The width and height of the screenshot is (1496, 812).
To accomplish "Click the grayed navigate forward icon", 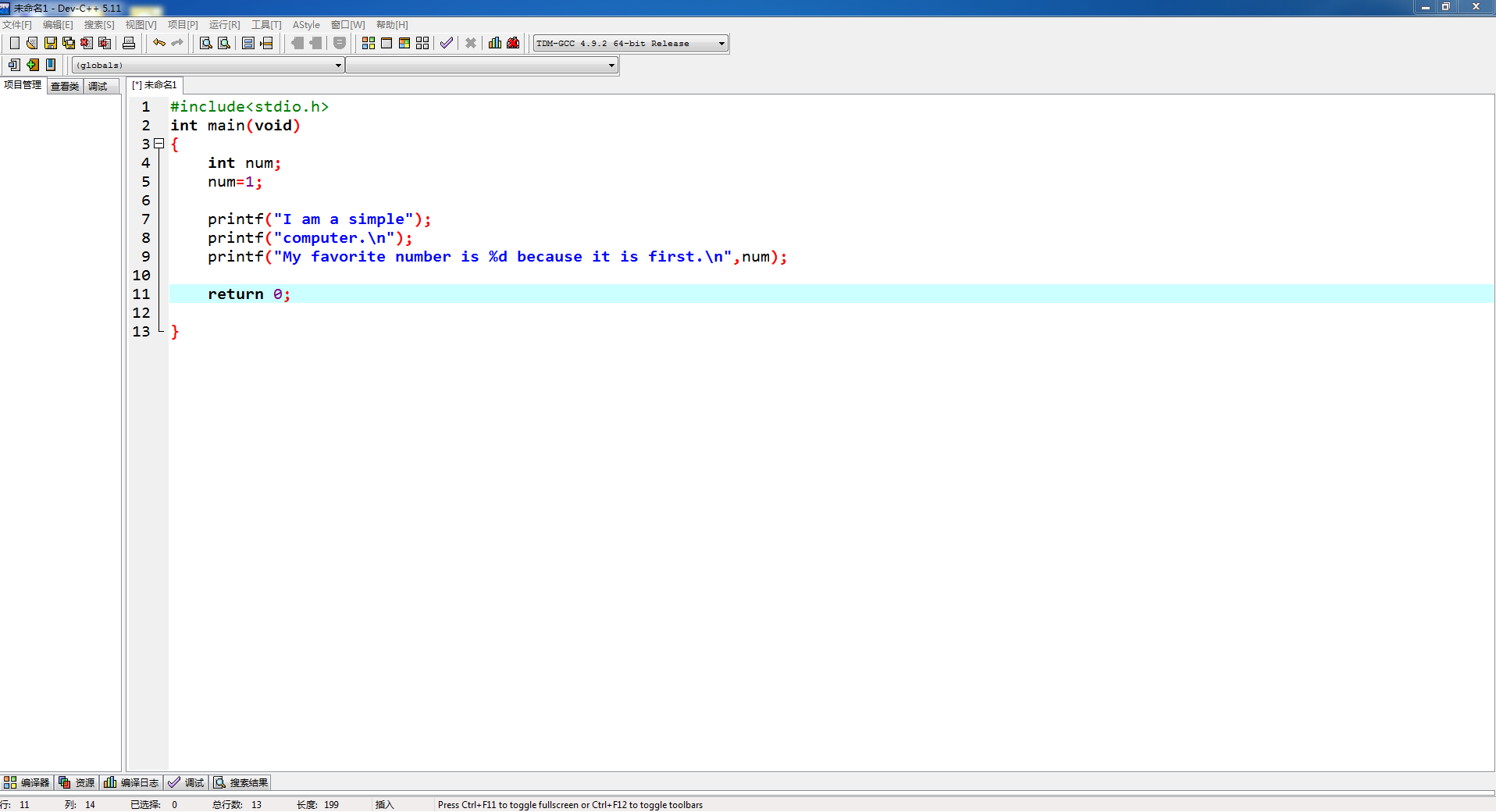I will [x=315, y=43].
